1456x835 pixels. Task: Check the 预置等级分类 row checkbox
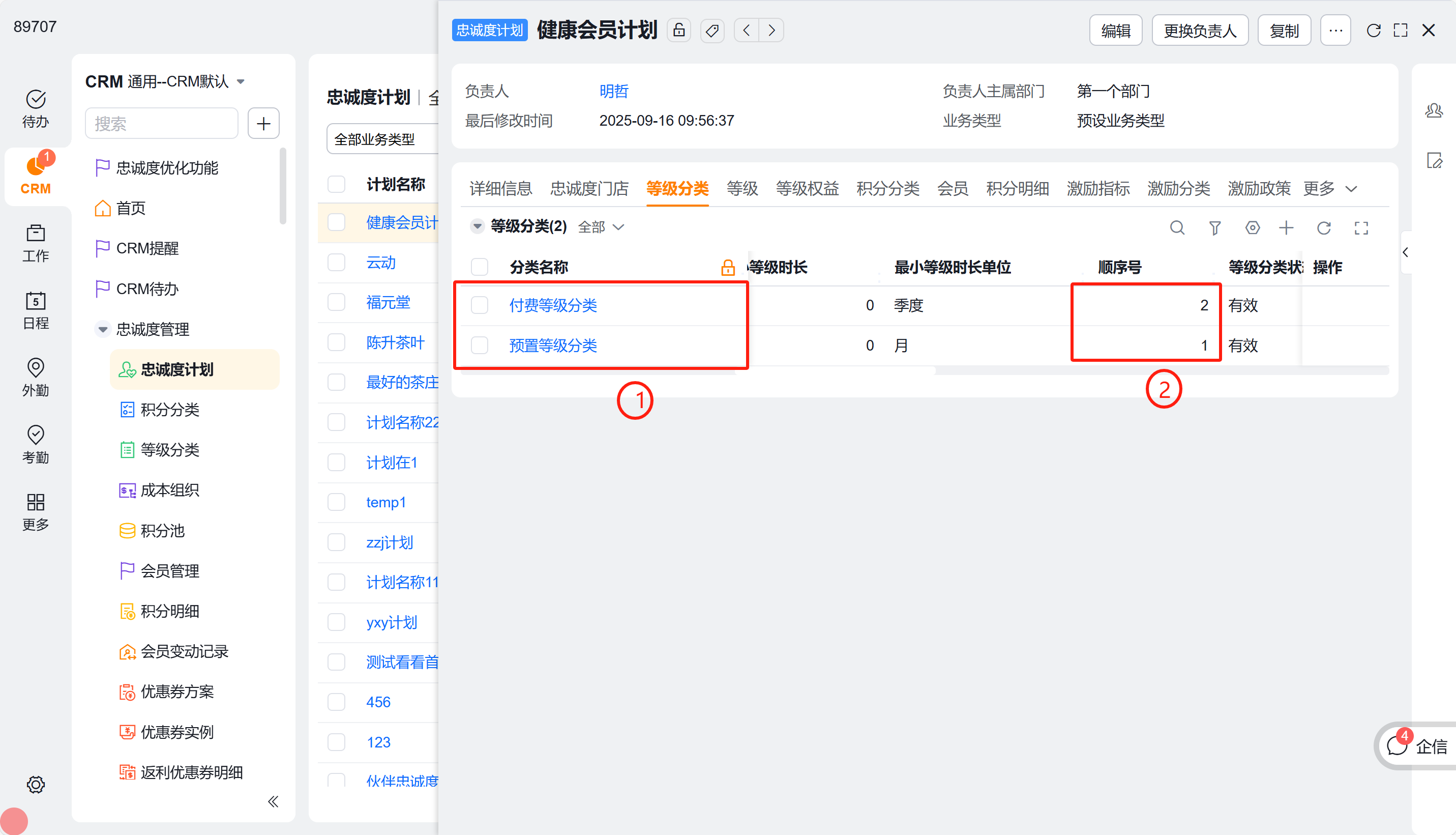(x=480, y=345)
